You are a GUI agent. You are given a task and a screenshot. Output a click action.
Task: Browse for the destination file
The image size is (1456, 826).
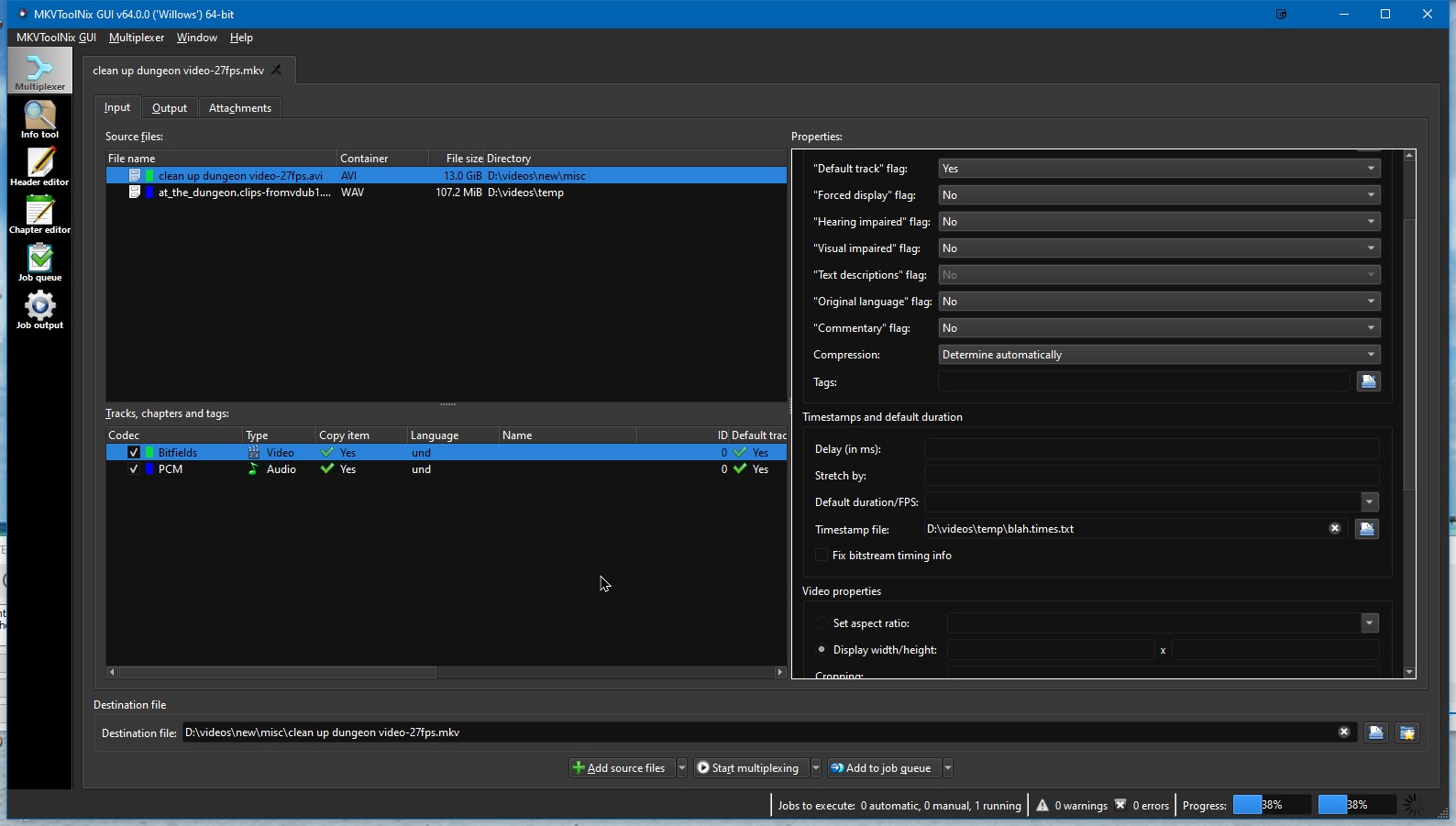1375,732
